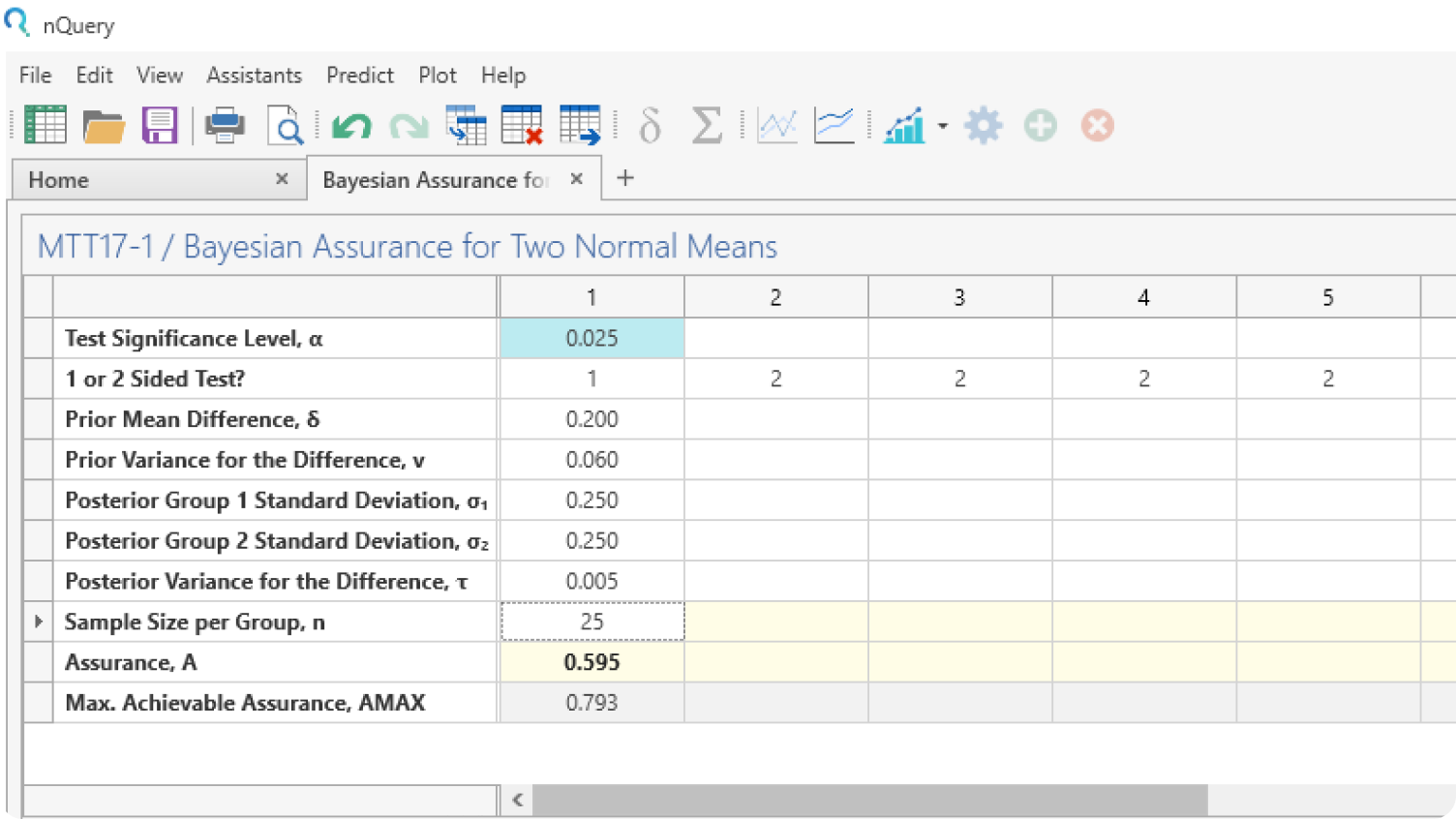Screen dimensions: 1456x819
Task: Open the delta effect size tool
Action: [x=649, y=125]
